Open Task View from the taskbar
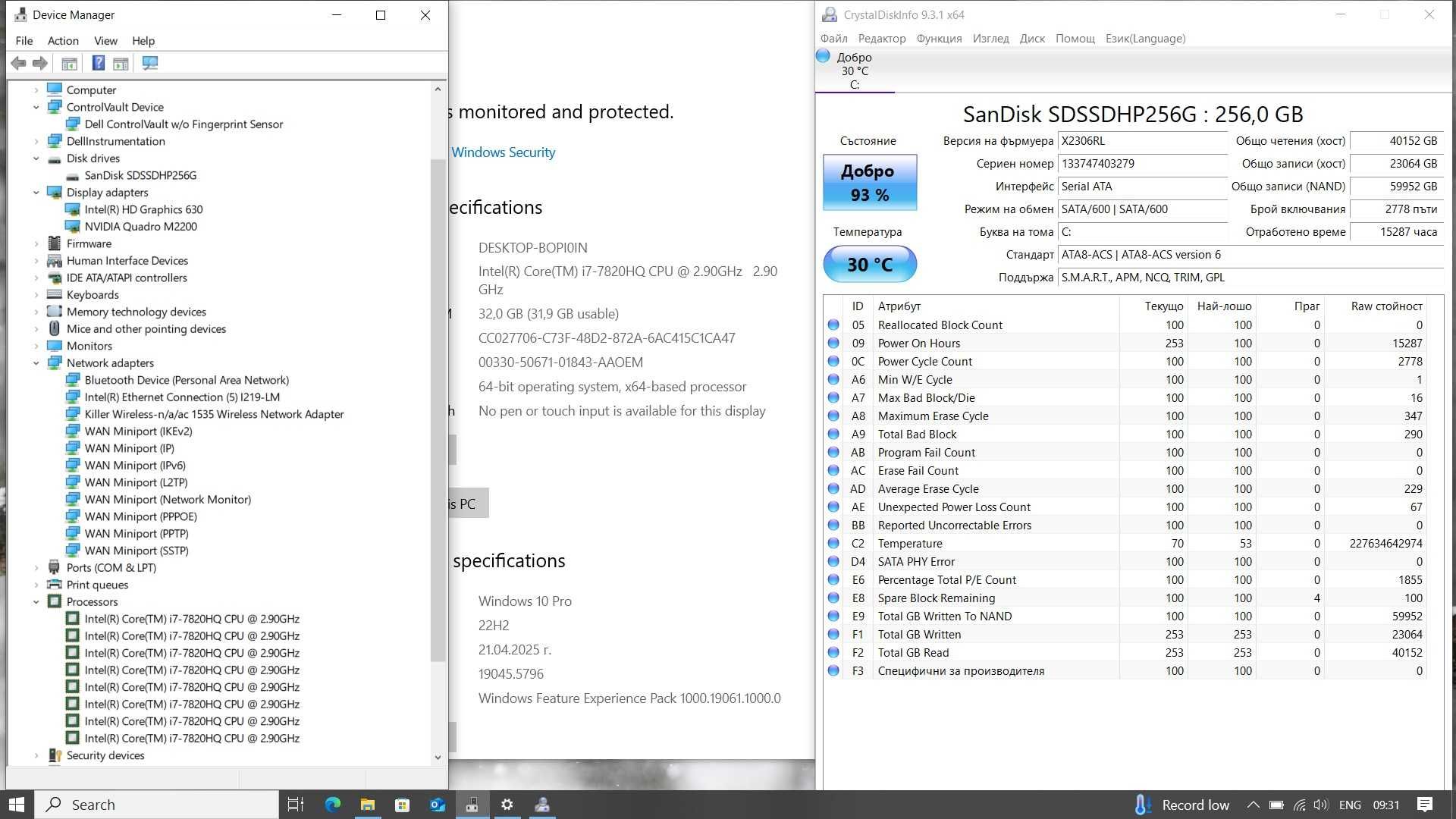 (x=296, y=805)
